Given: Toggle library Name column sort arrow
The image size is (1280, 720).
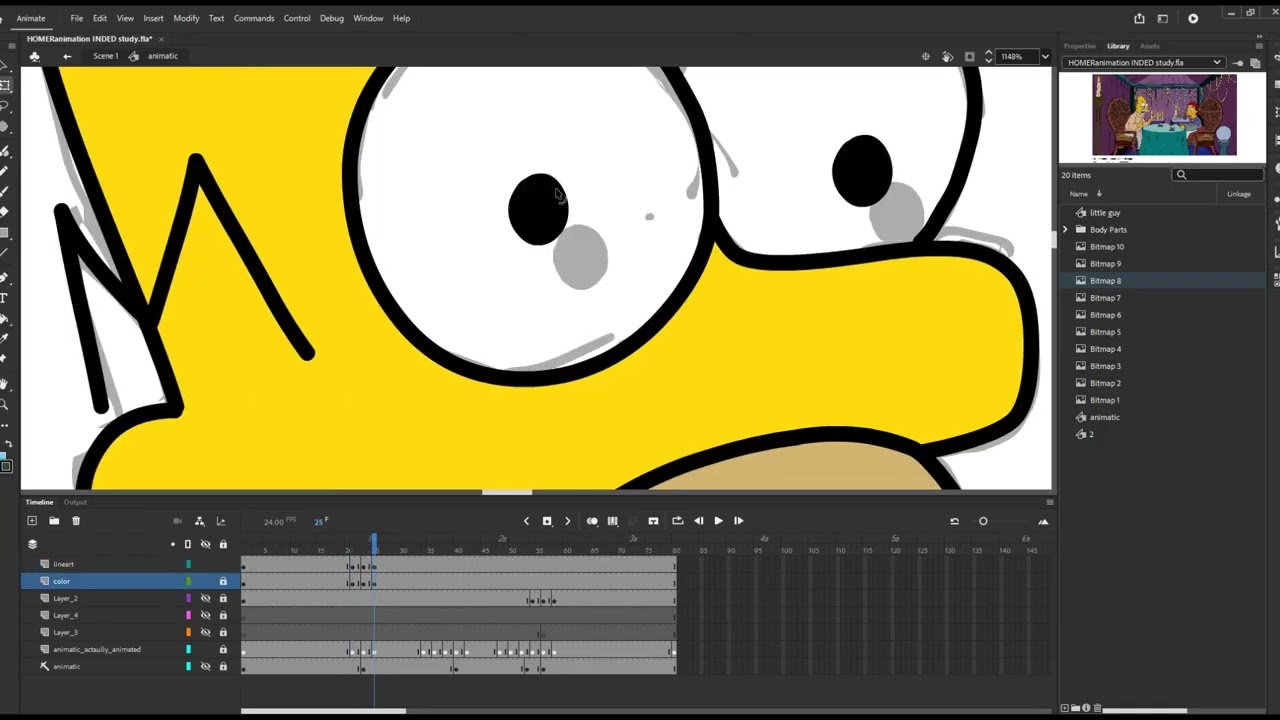Looking at the screenshot, I should [x=1099, y=193].
